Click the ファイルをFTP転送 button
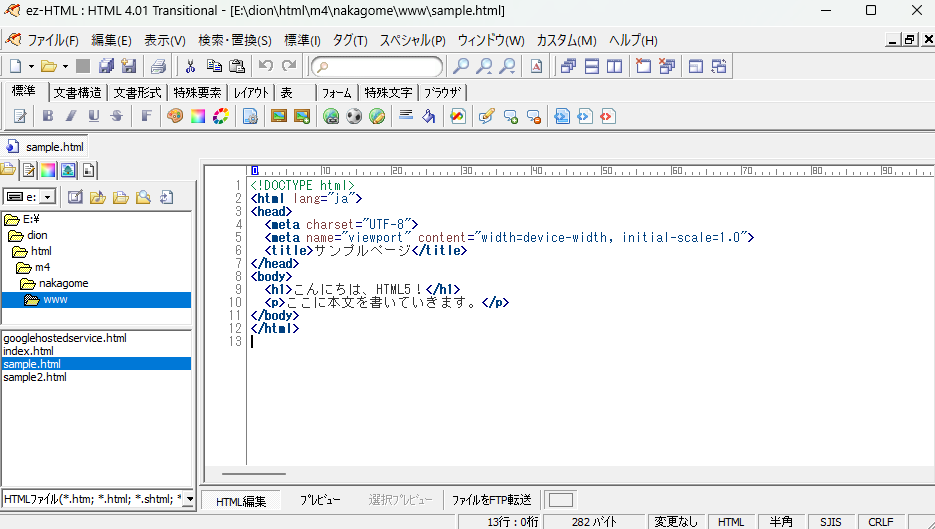This screenshot has height=529, width=935. [491, 500]
